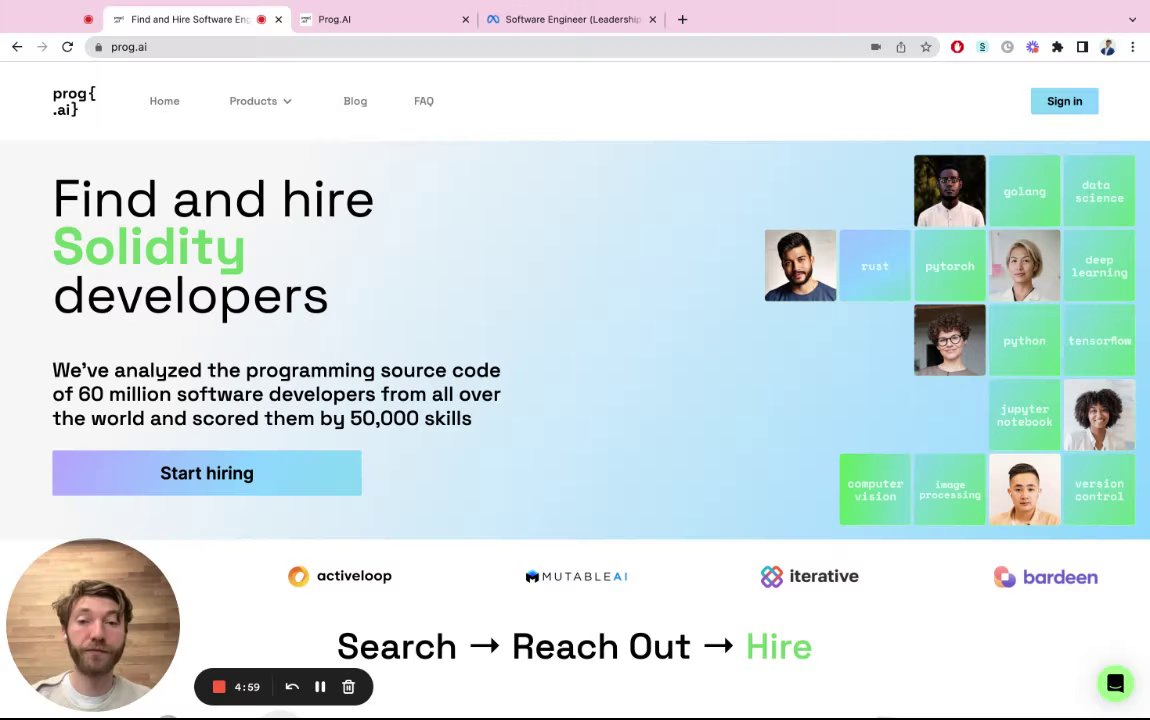The height and width of the screenshot is (720, 1150).
Task: Click the lock icon in address bar
Action: [x=98, y=47]
